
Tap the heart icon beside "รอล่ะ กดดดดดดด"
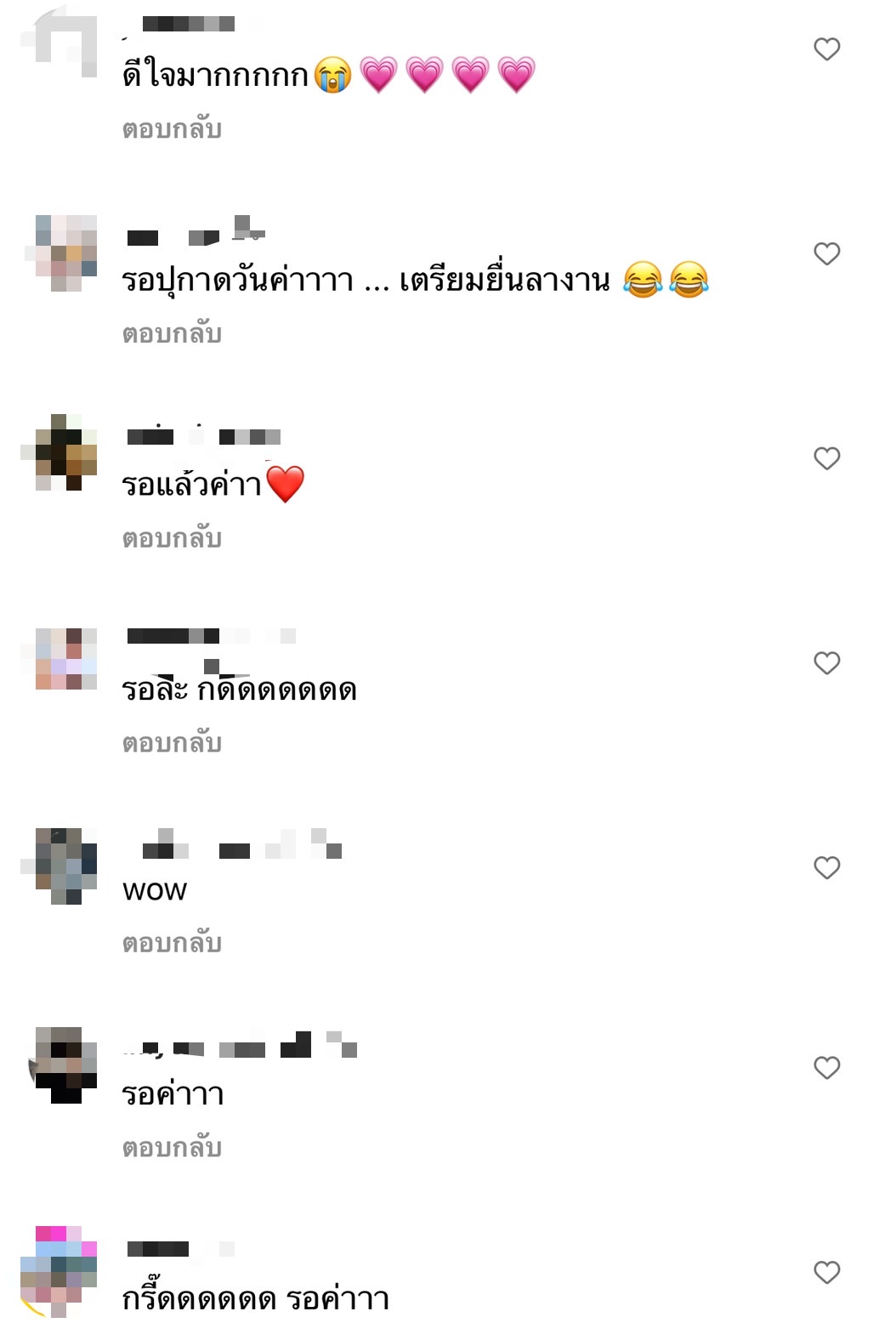827,663
